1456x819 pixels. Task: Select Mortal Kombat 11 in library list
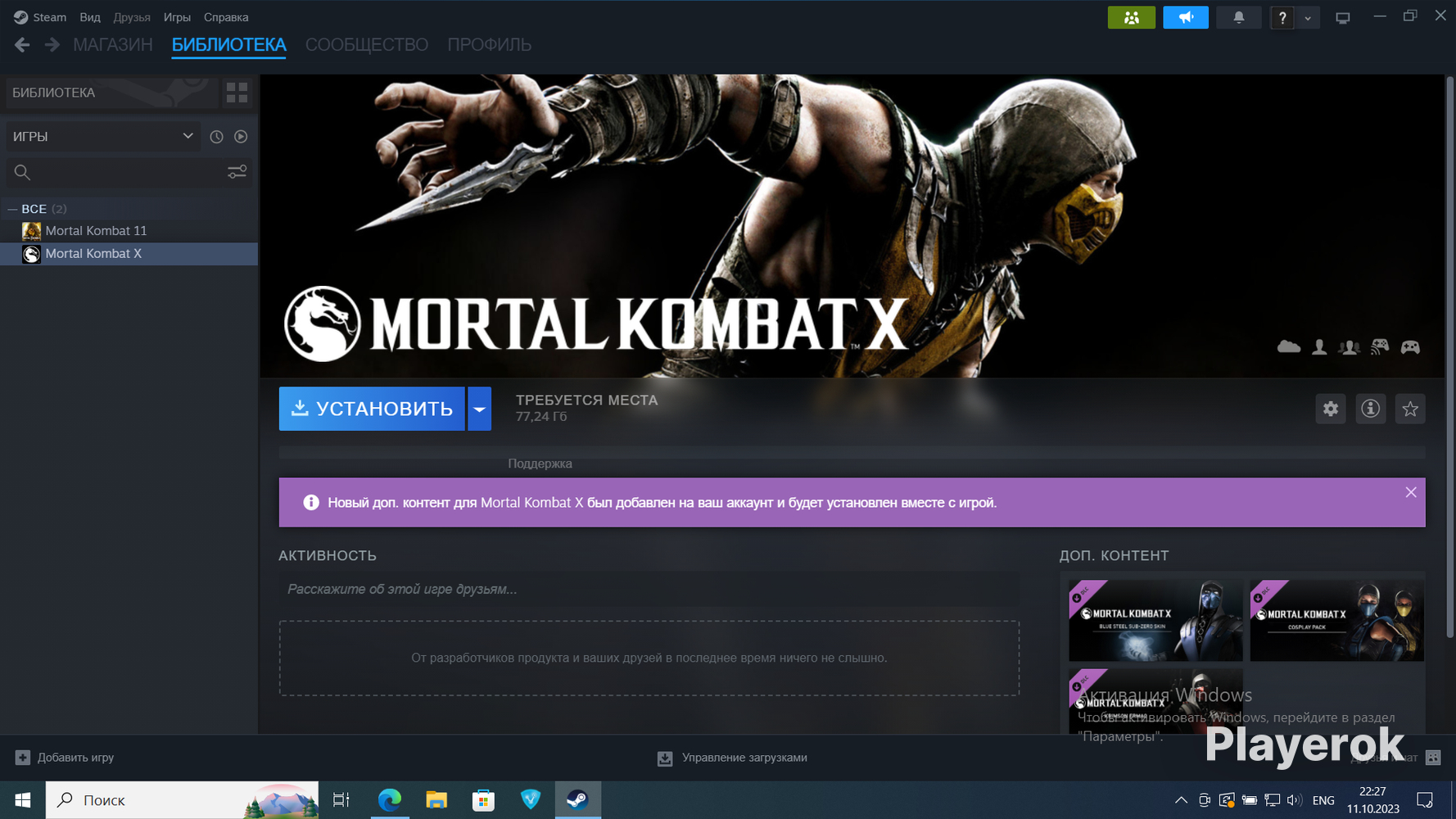point(96,231)
